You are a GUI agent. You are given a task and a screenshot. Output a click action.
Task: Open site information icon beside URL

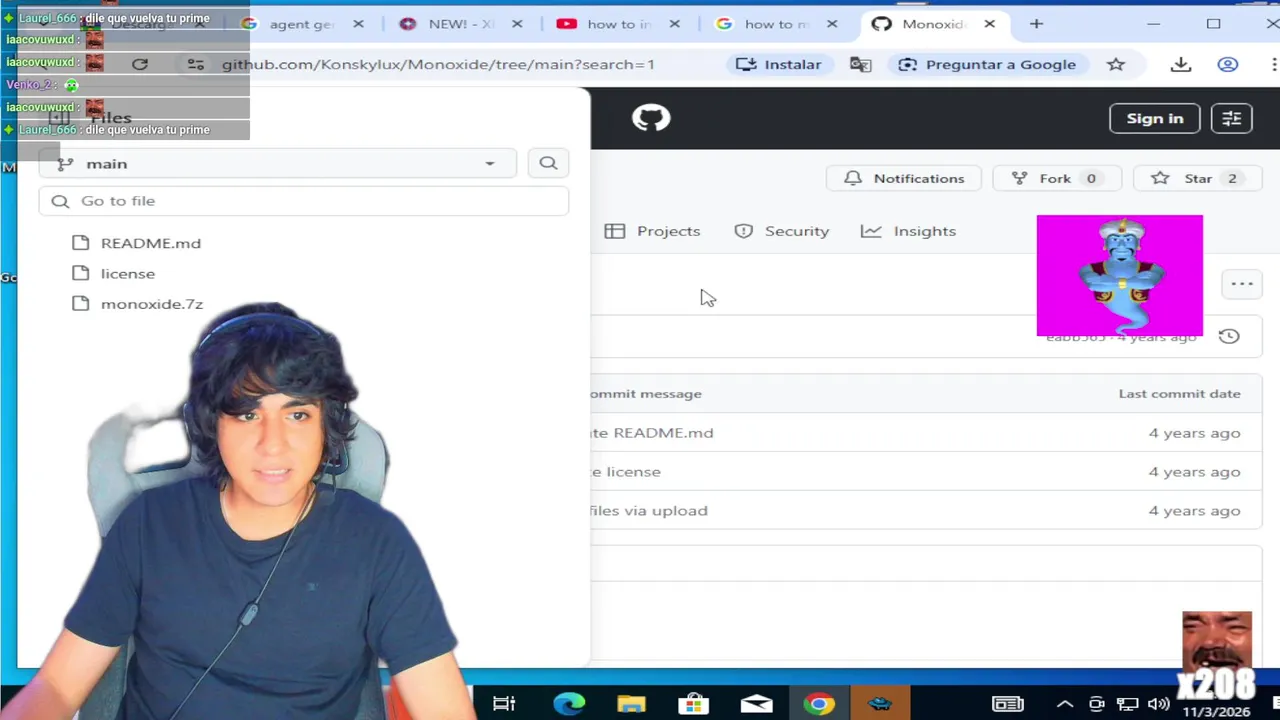(x=195, y=64)
